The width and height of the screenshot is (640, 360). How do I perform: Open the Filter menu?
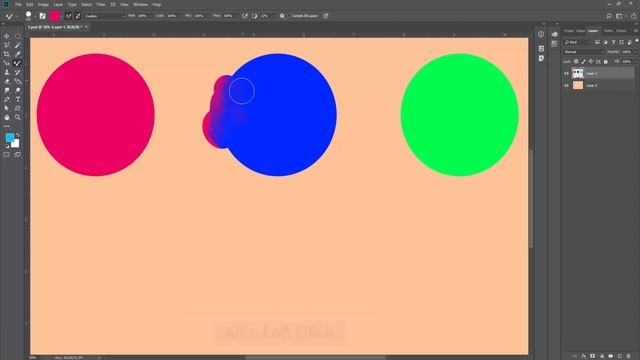(x=101, y=4)
